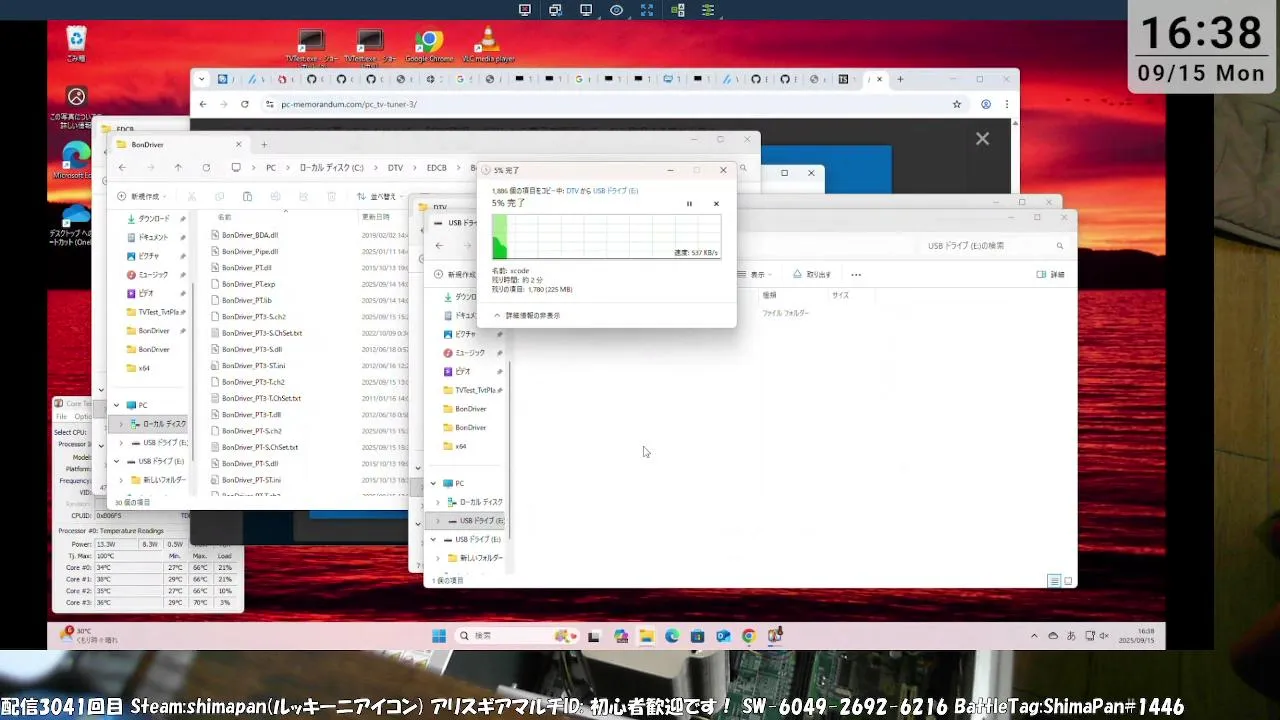Open the three-dot more options in USB window
This screenshot has width=1280, height=720.
pyautogui.click(x=855, y=274)
